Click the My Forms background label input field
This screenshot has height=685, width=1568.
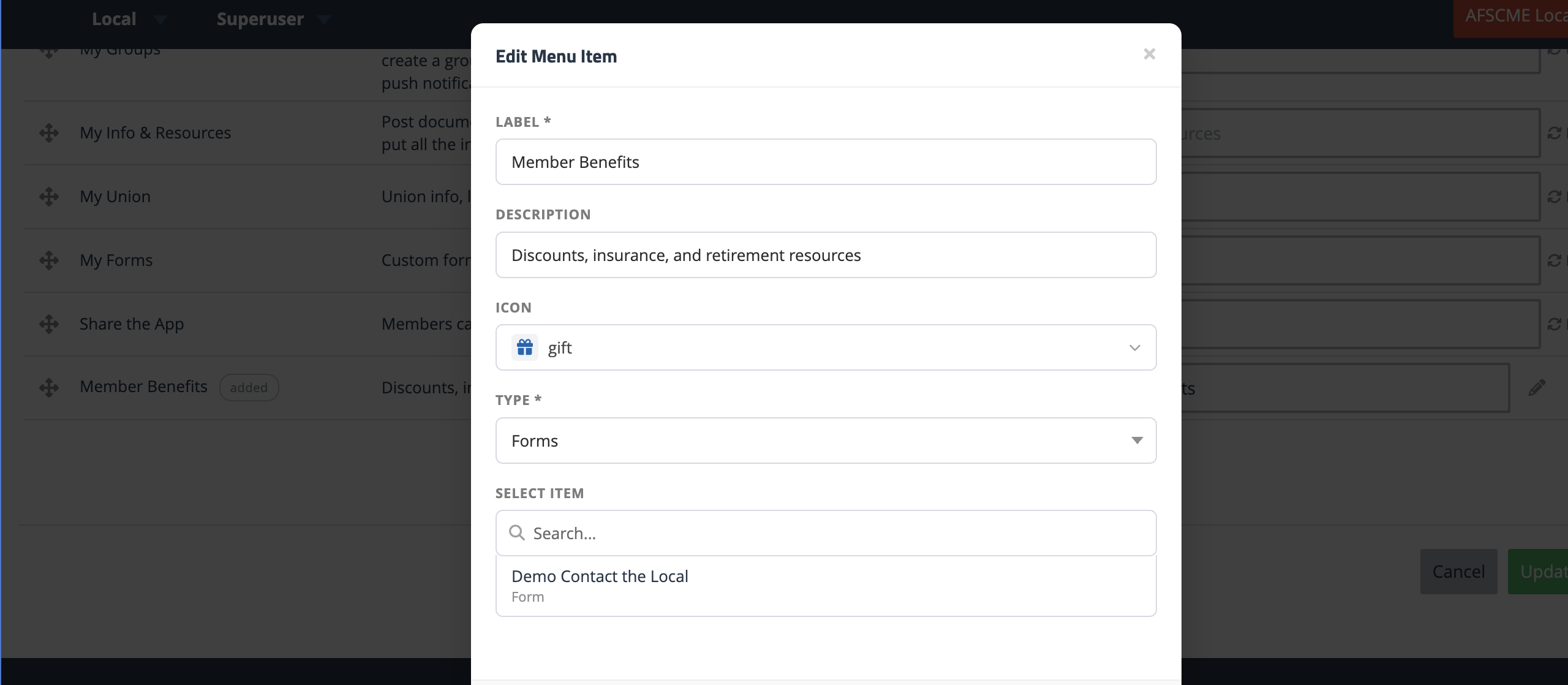click(1360, 260)
